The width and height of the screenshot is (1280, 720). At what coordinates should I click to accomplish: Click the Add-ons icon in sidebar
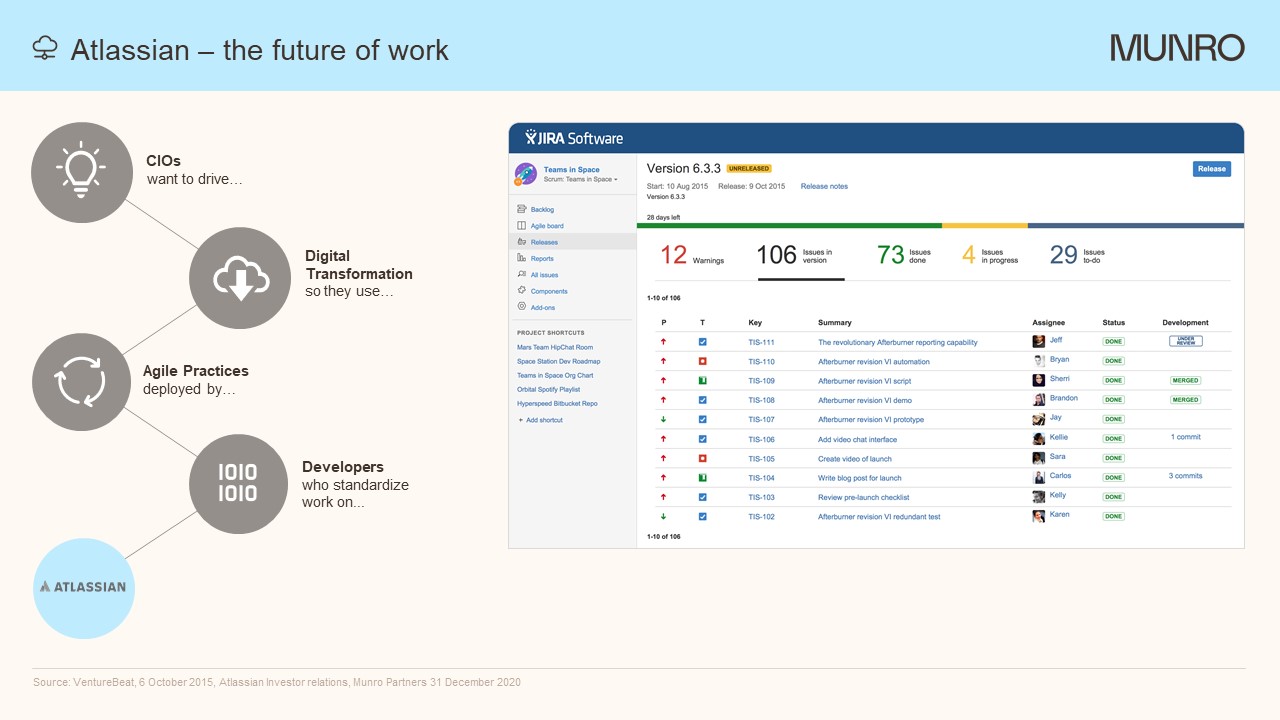(x=522, y=307)
